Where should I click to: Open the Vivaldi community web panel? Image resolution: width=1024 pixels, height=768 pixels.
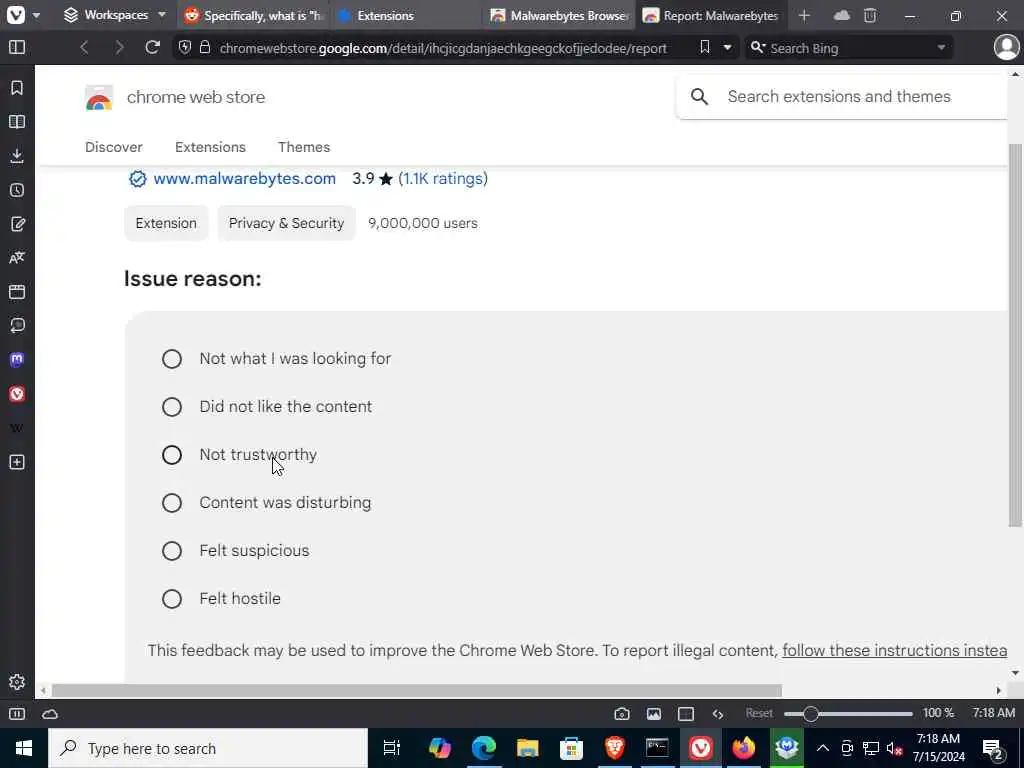point(17,394)
